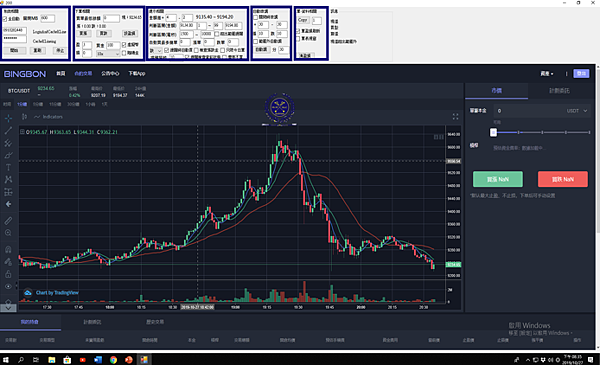600x365 pixels.
Task: Open the 10x leverage dropdown
Action: (x=108, y=54)
